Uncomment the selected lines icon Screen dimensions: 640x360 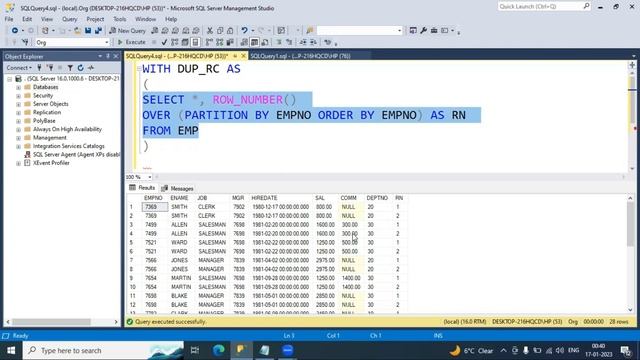pyautogui.click(x=289, y=42)
